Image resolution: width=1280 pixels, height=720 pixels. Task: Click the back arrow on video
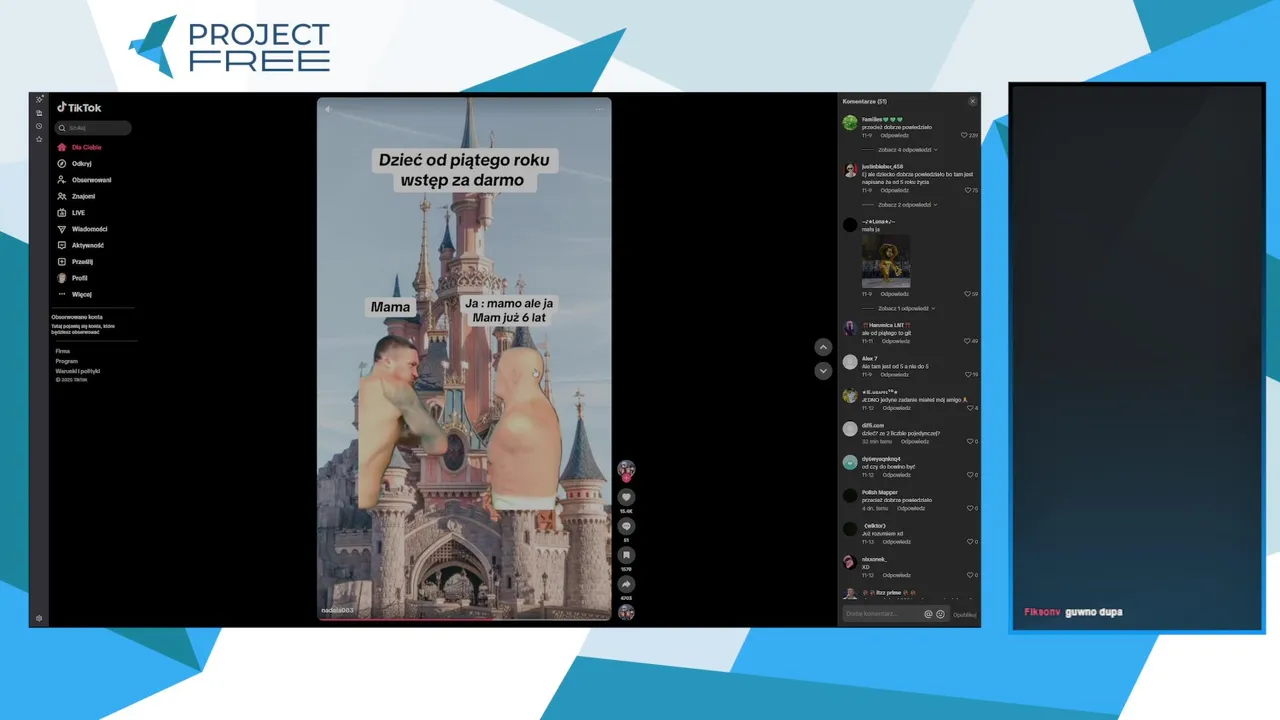pos(327,109)
